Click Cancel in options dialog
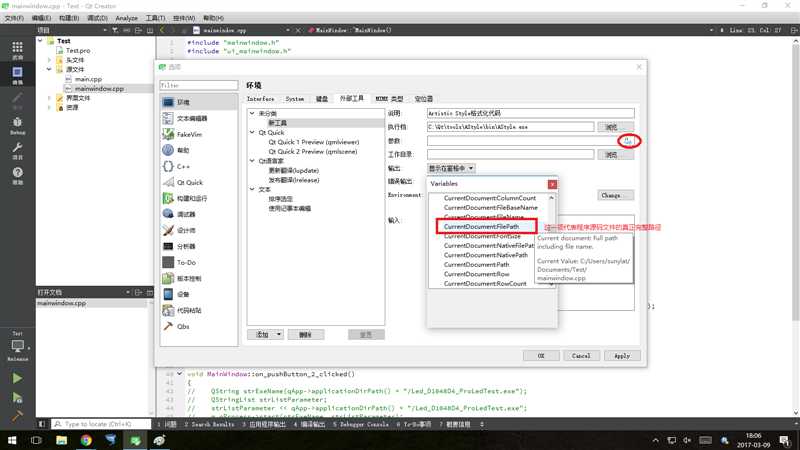 coord(581,356)
